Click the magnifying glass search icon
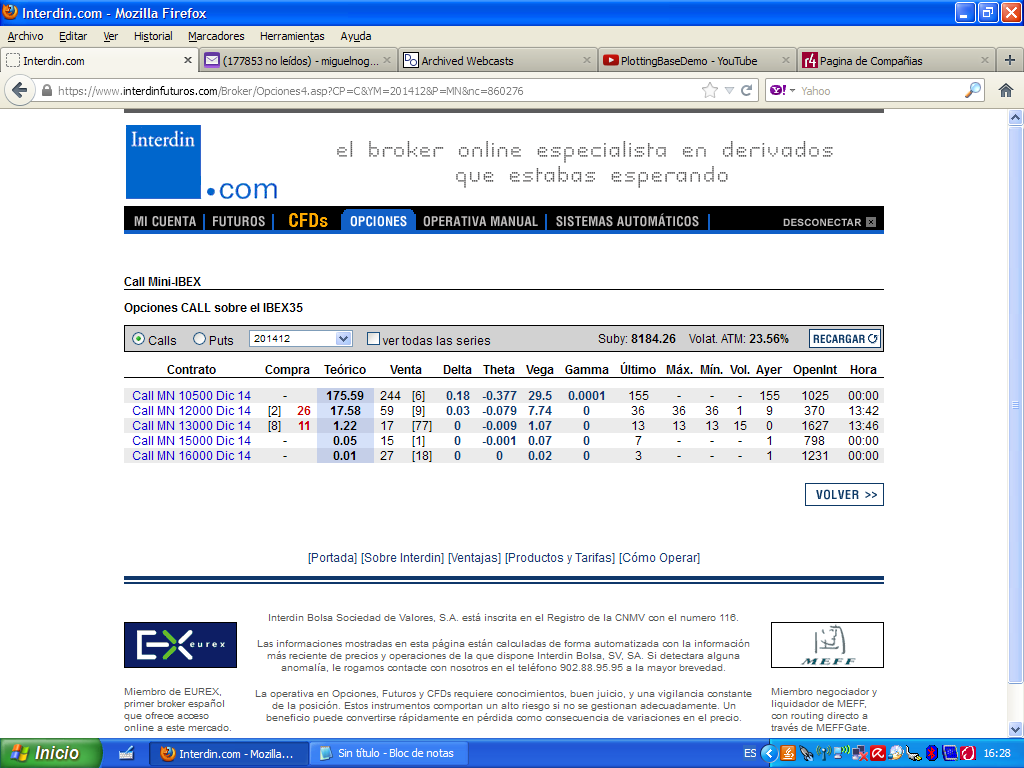This screenshot has height=768, width=1024. click(x=972, y=90)
